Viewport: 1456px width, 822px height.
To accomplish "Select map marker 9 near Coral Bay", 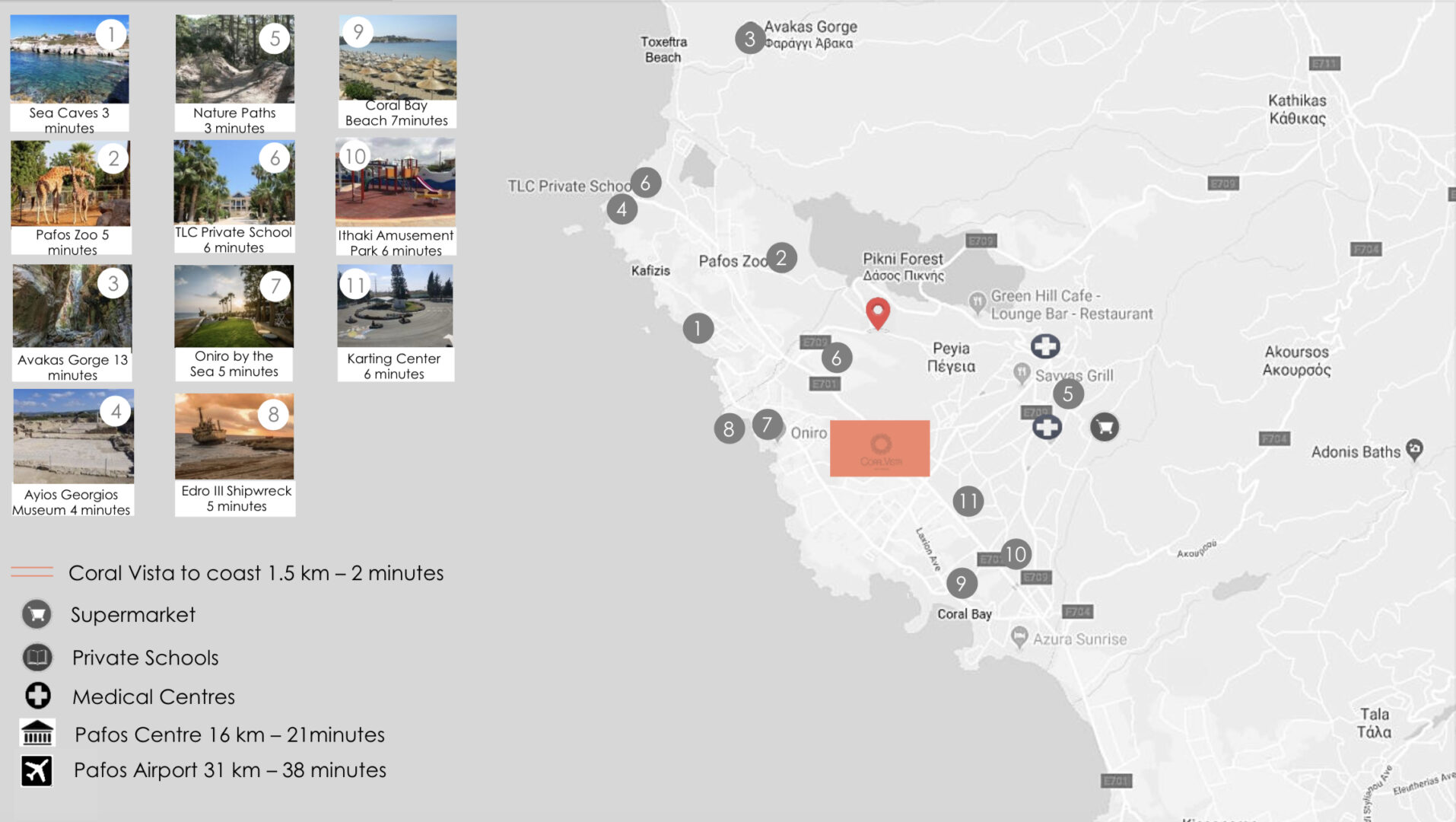I will 962,584.
